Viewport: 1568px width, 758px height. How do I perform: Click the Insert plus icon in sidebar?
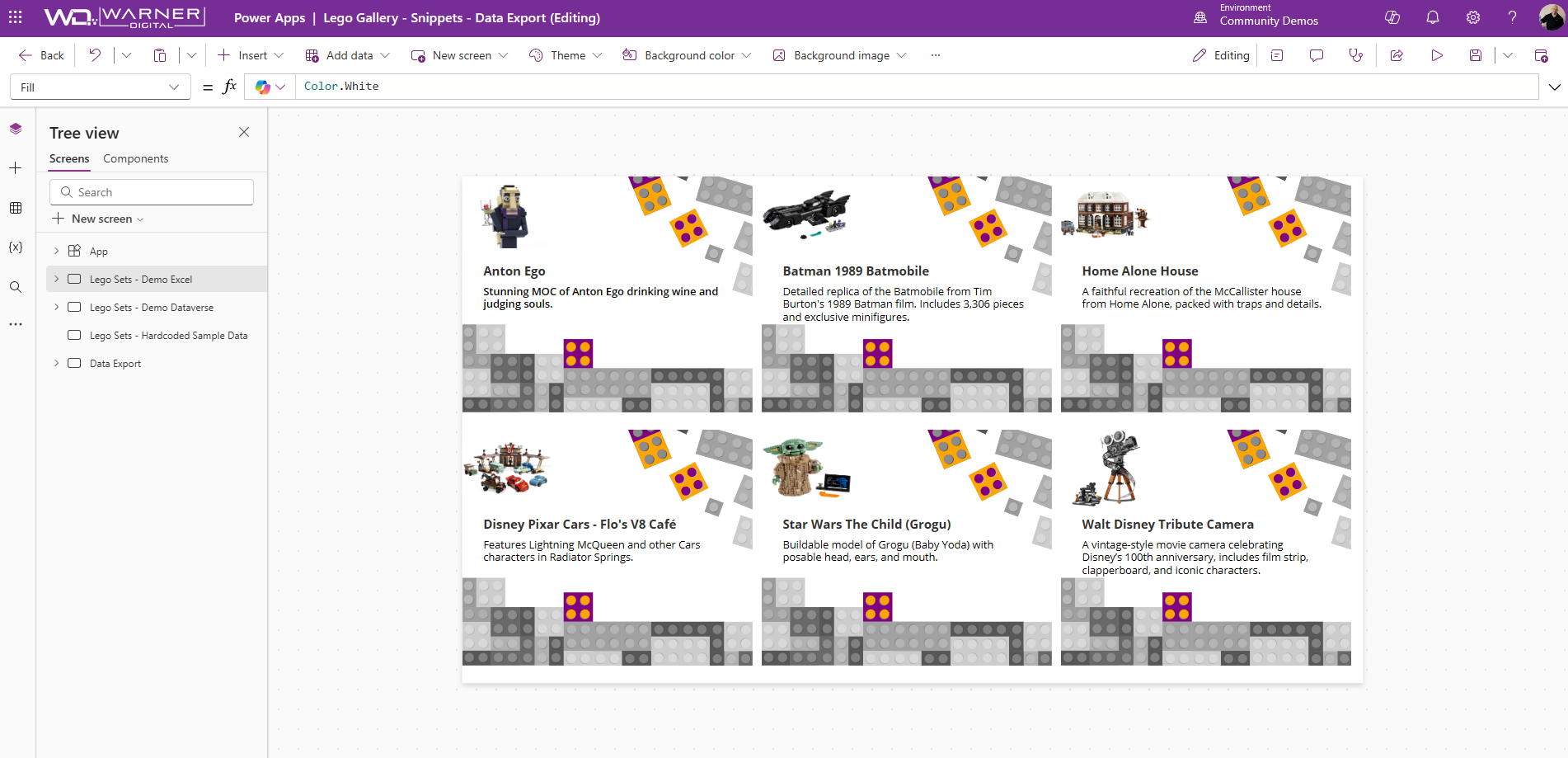pos(16,168)
